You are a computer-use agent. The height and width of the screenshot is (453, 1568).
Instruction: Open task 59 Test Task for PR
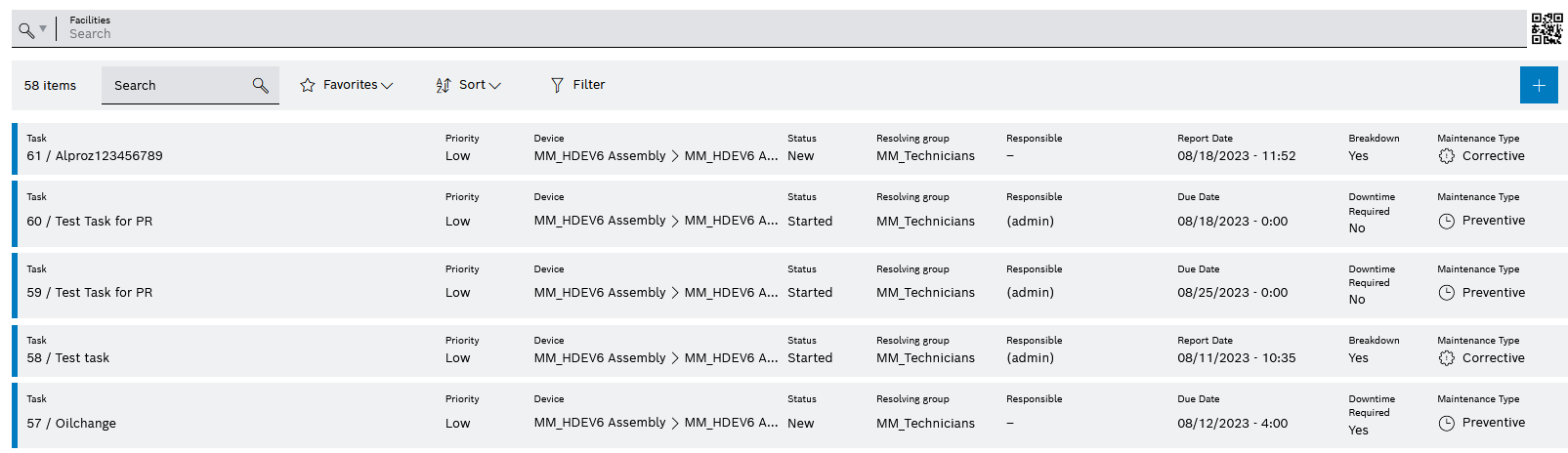click(104, 293)
